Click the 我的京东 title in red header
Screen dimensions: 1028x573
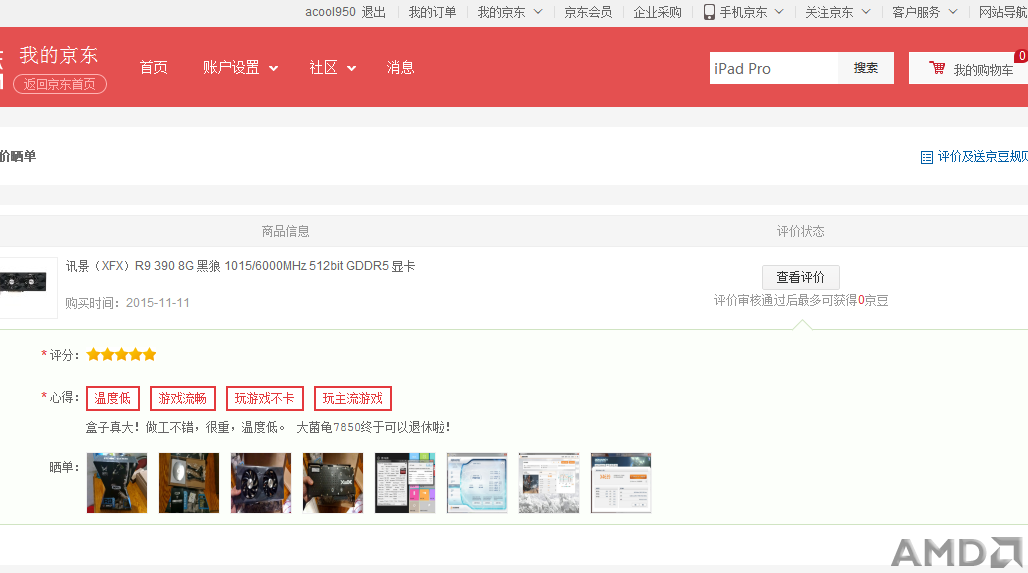pyautogui.click(x=58, y=55)
